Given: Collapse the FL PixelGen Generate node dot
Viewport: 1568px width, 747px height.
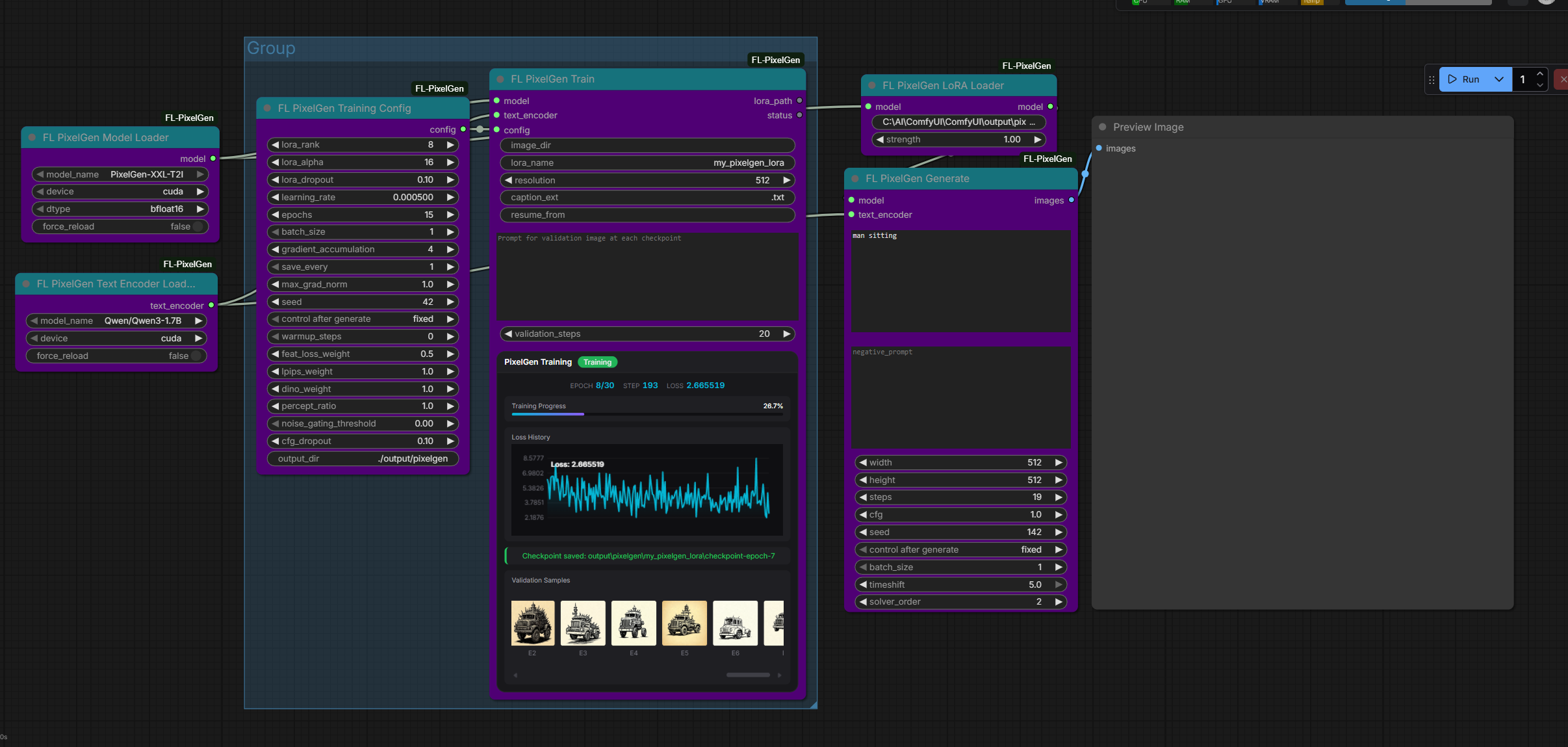Looking at the screenshot, I should click(855, 179).
